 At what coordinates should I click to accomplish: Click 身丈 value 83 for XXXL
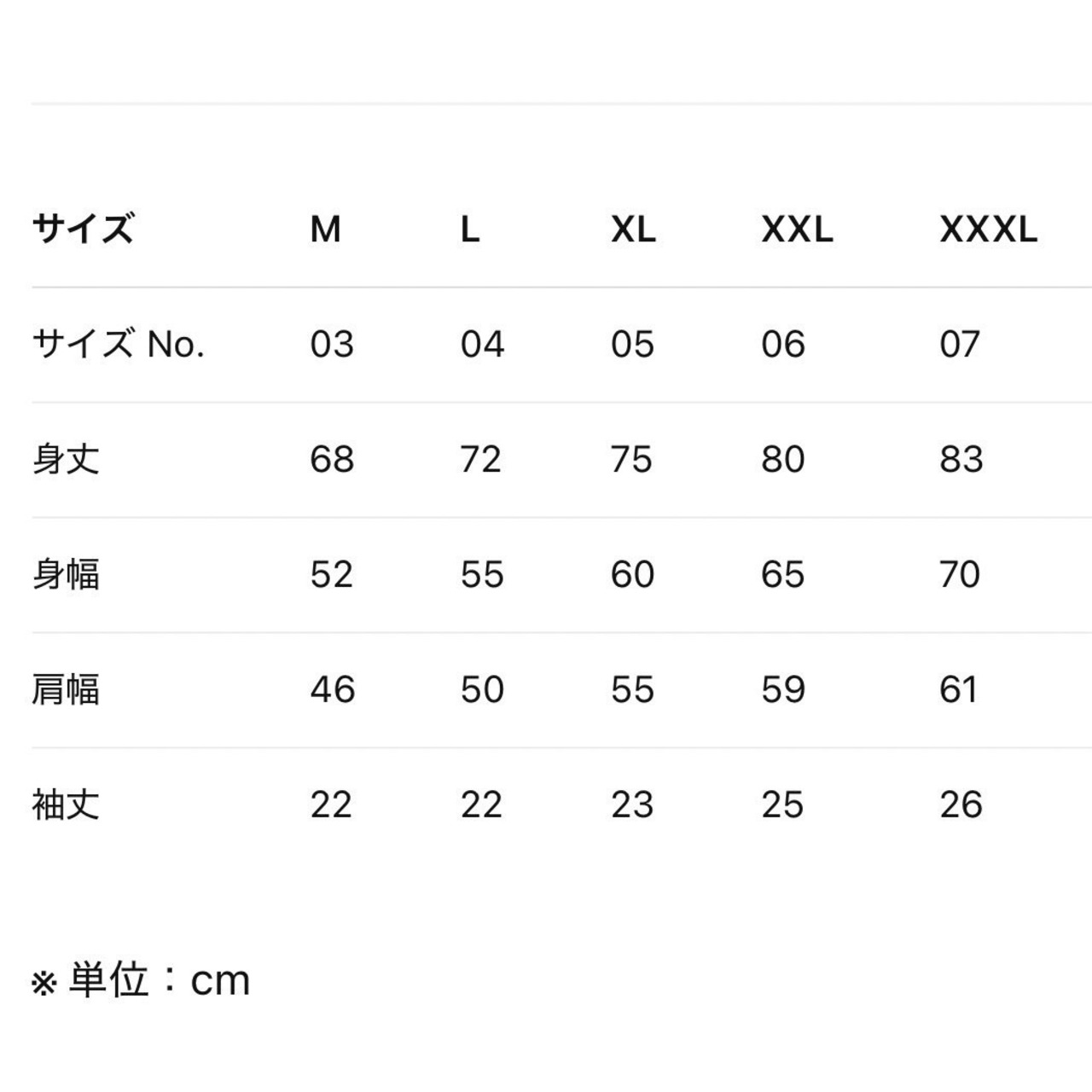[961, 460]
